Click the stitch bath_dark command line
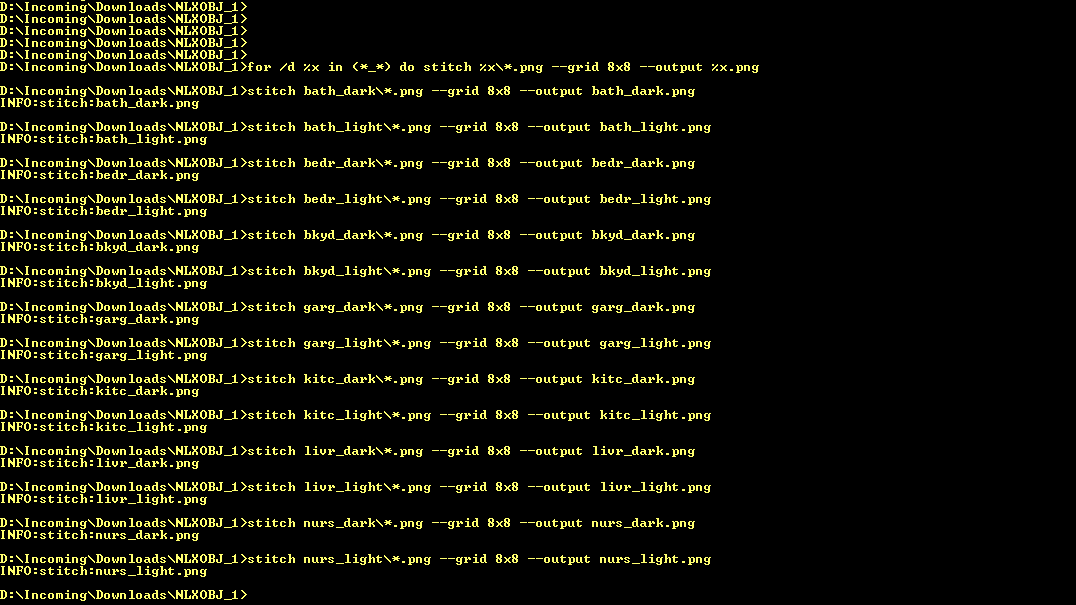 (x=348, y=91)
